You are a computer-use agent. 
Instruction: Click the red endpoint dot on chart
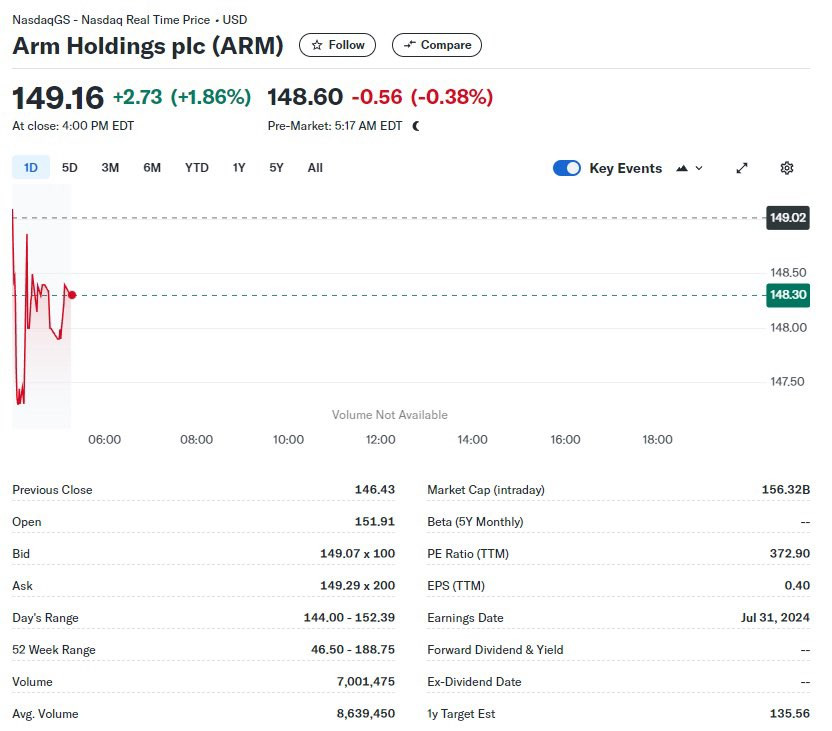[72, 295]
